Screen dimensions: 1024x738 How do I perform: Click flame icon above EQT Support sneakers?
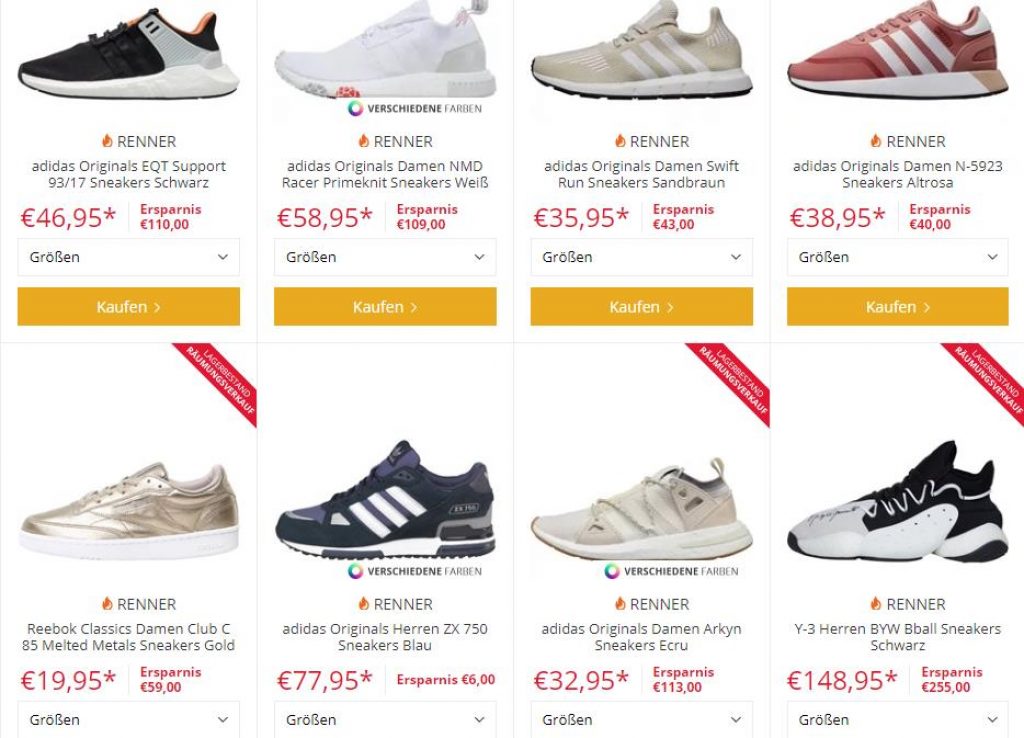pyautogui.click(x=107, y=140)
